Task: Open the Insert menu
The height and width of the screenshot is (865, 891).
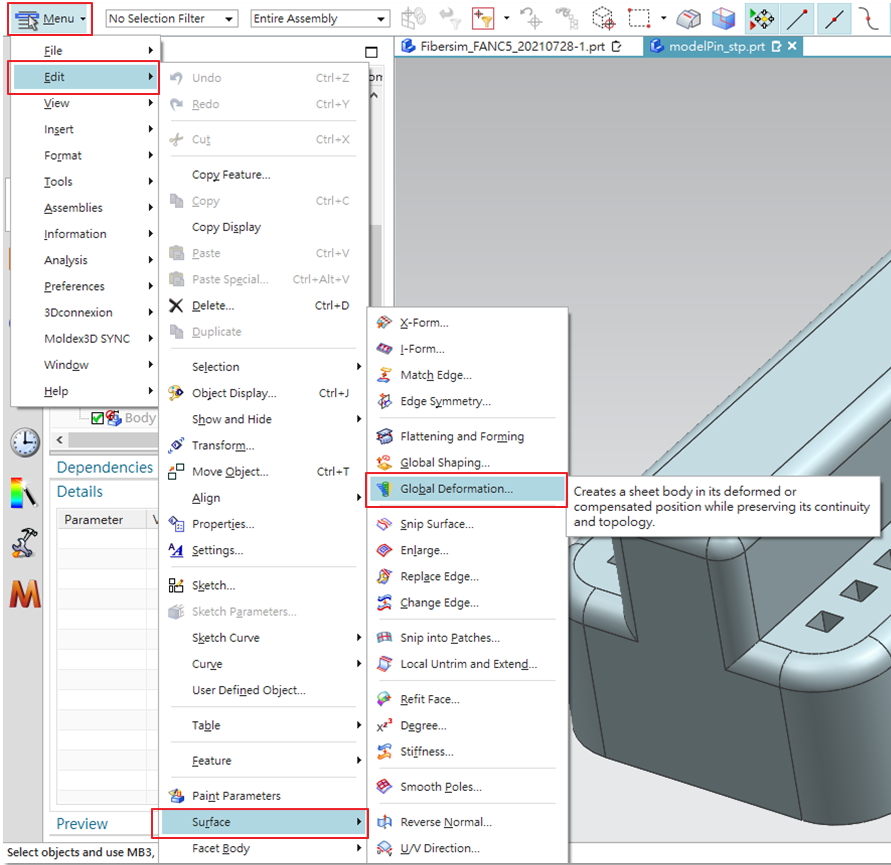Action: [84, 129]
